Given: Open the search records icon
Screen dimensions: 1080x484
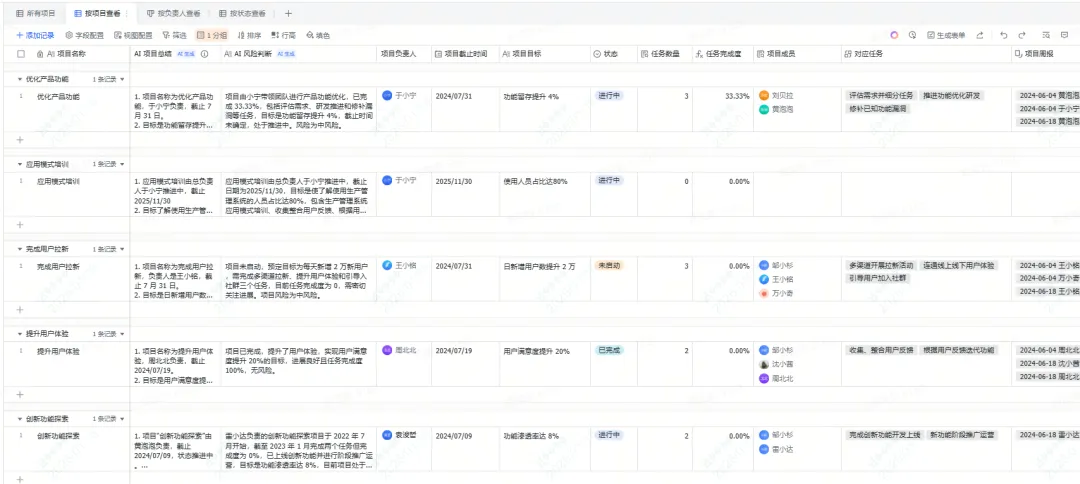Looking at the screenshot, I should [x=1046, y=35].
